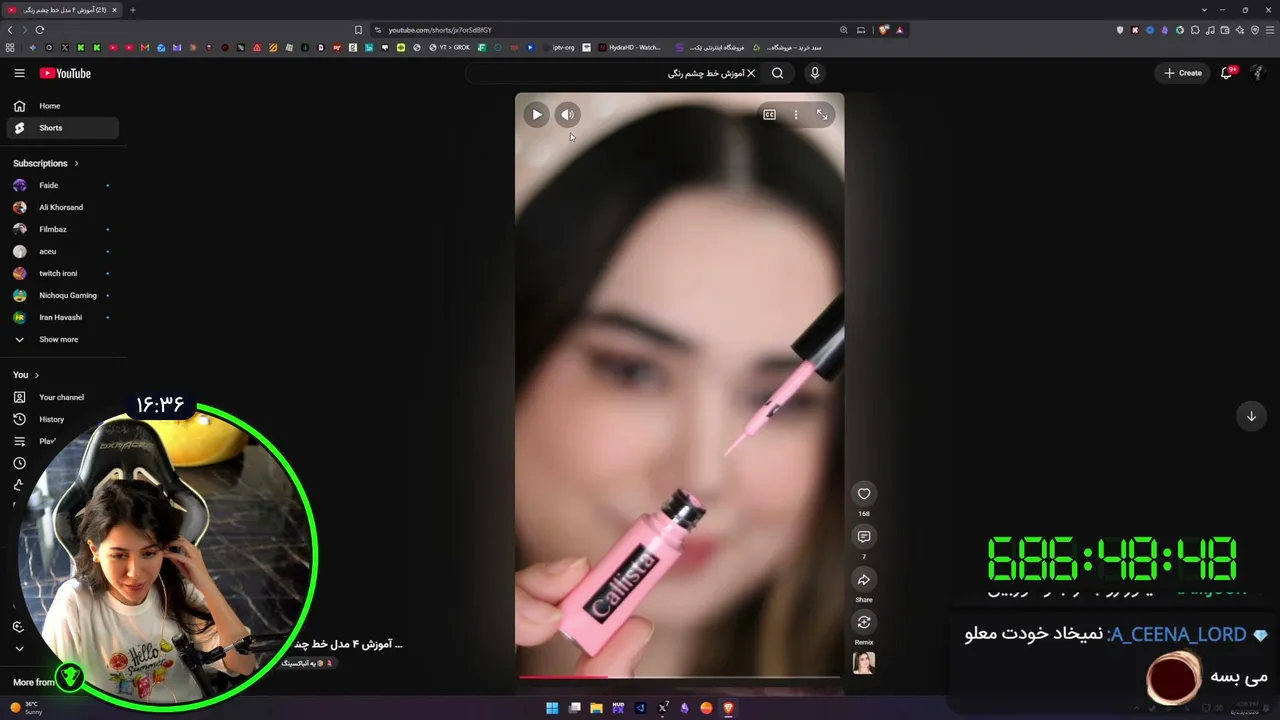Open the HydraHD bookmark
This screenshot has width=1280, height=720.
tap(630, 47)
